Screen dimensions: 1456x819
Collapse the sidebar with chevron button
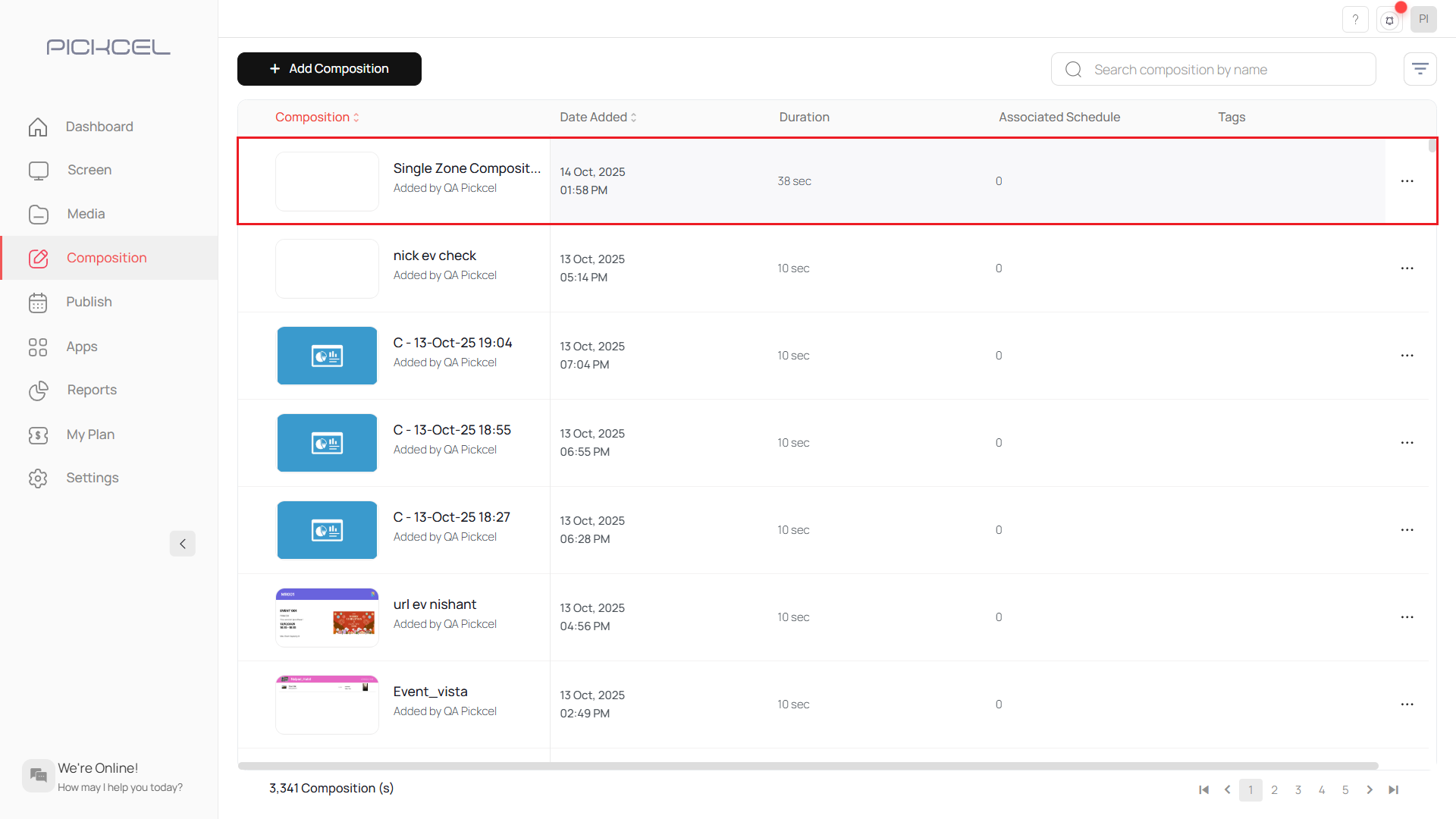(182, 544)
